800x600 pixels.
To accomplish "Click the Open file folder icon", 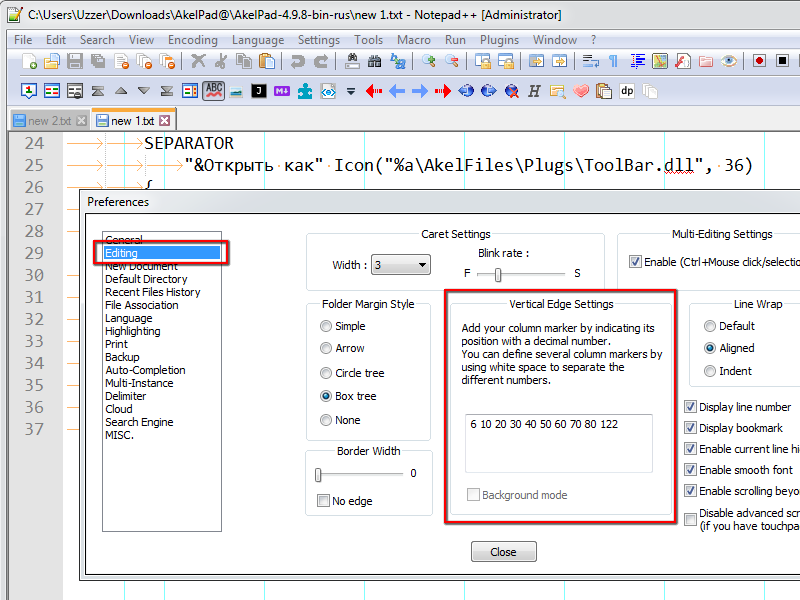I will 52,61.
